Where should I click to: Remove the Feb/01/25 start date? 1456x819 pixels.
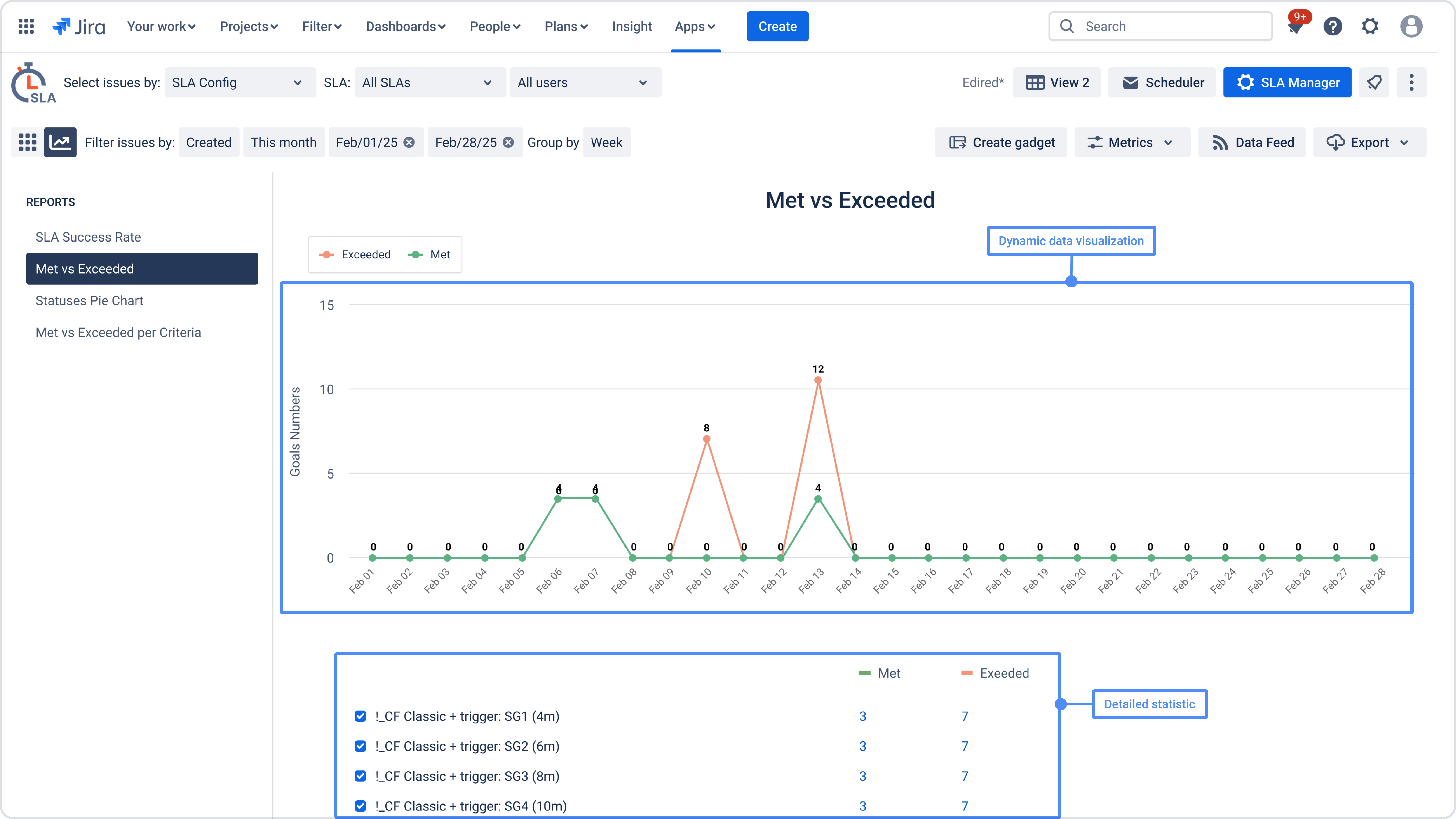(x=409, y=142)
